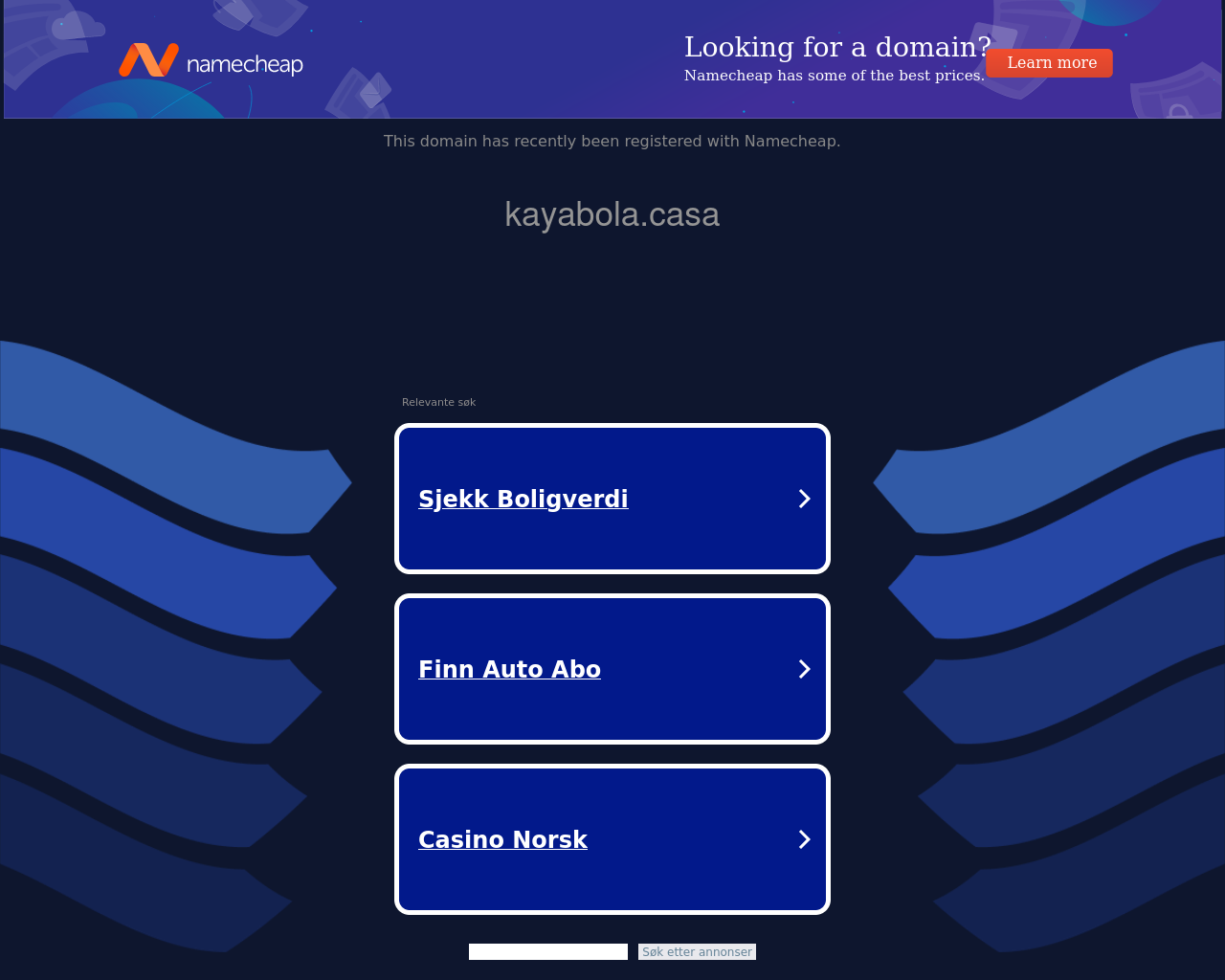The image size is (1225, 980).
Task: Click the orange Namecheap logo icon
Action: 148,59
